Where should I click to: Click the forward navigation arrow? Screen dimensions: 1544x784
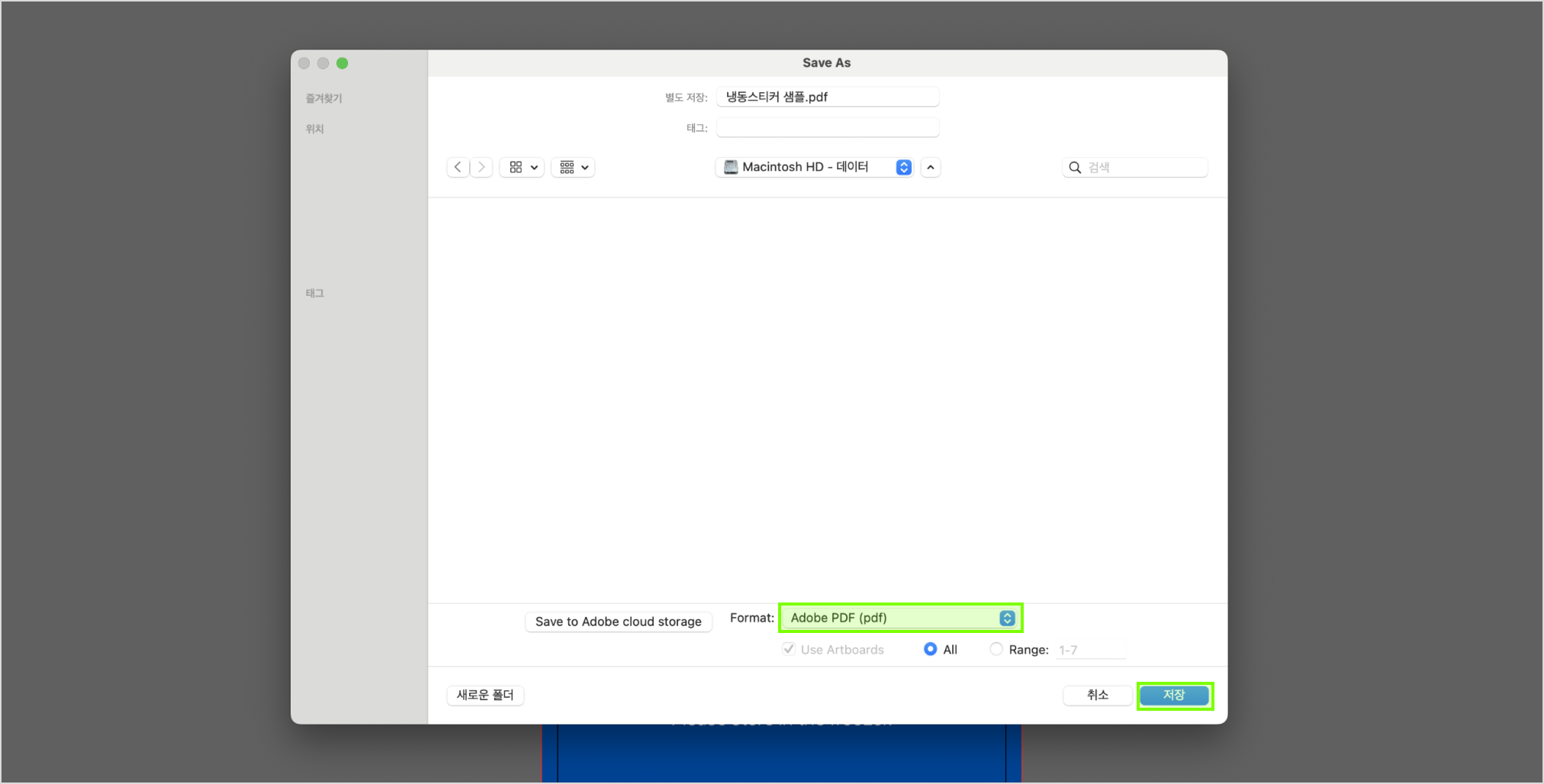481,167
